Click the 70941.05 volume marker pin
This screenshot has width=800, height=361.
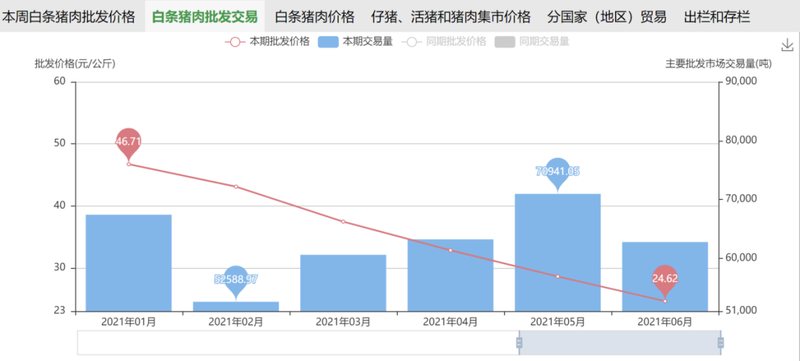tap(558, 172)
